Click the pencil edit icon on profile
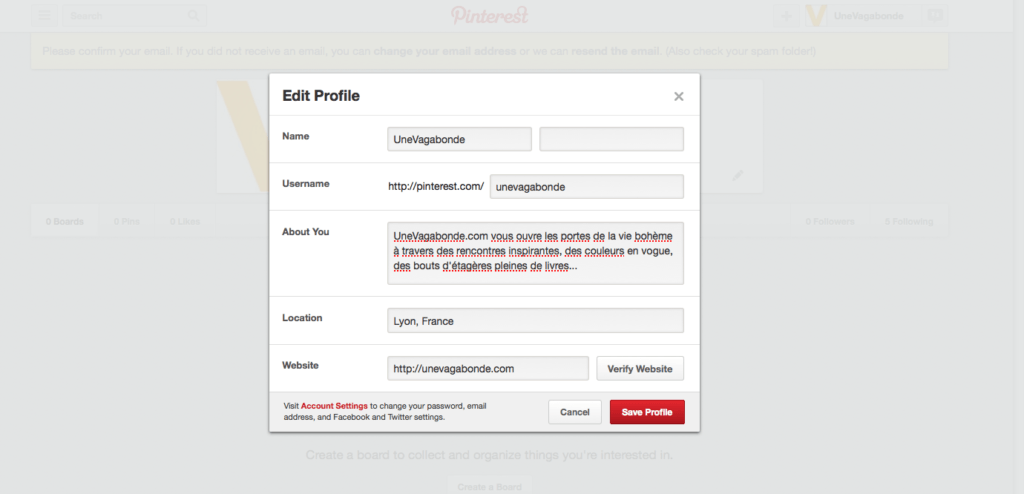The height and width of the screenshot is (494, 1024). tap(738, 175)
